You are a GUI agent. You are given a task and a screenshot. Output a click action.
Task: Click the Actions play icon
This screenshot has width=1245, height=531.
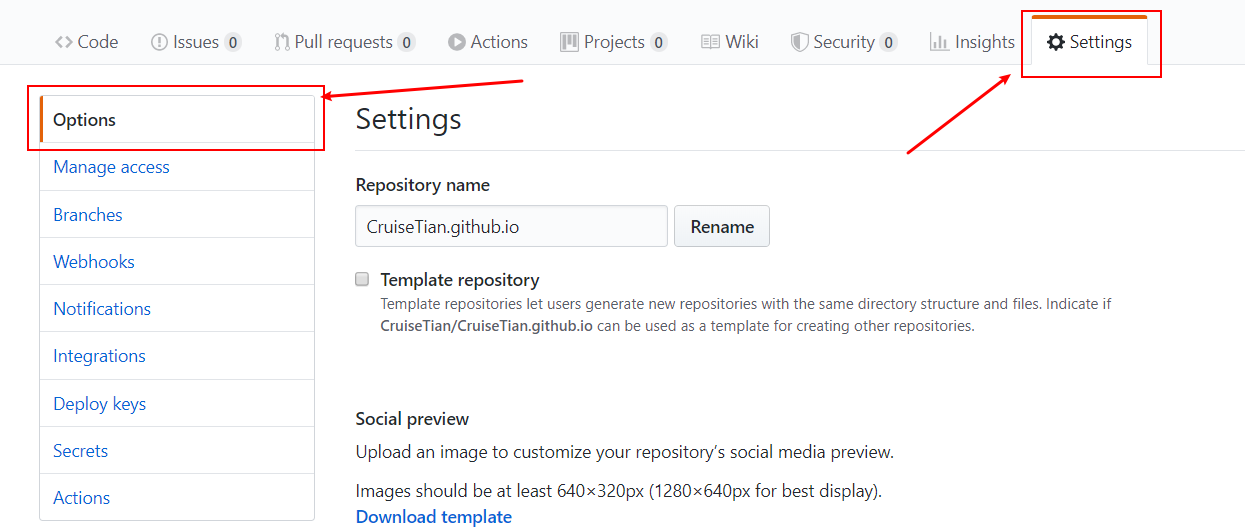pyautogui.click(x=457, y=42)
